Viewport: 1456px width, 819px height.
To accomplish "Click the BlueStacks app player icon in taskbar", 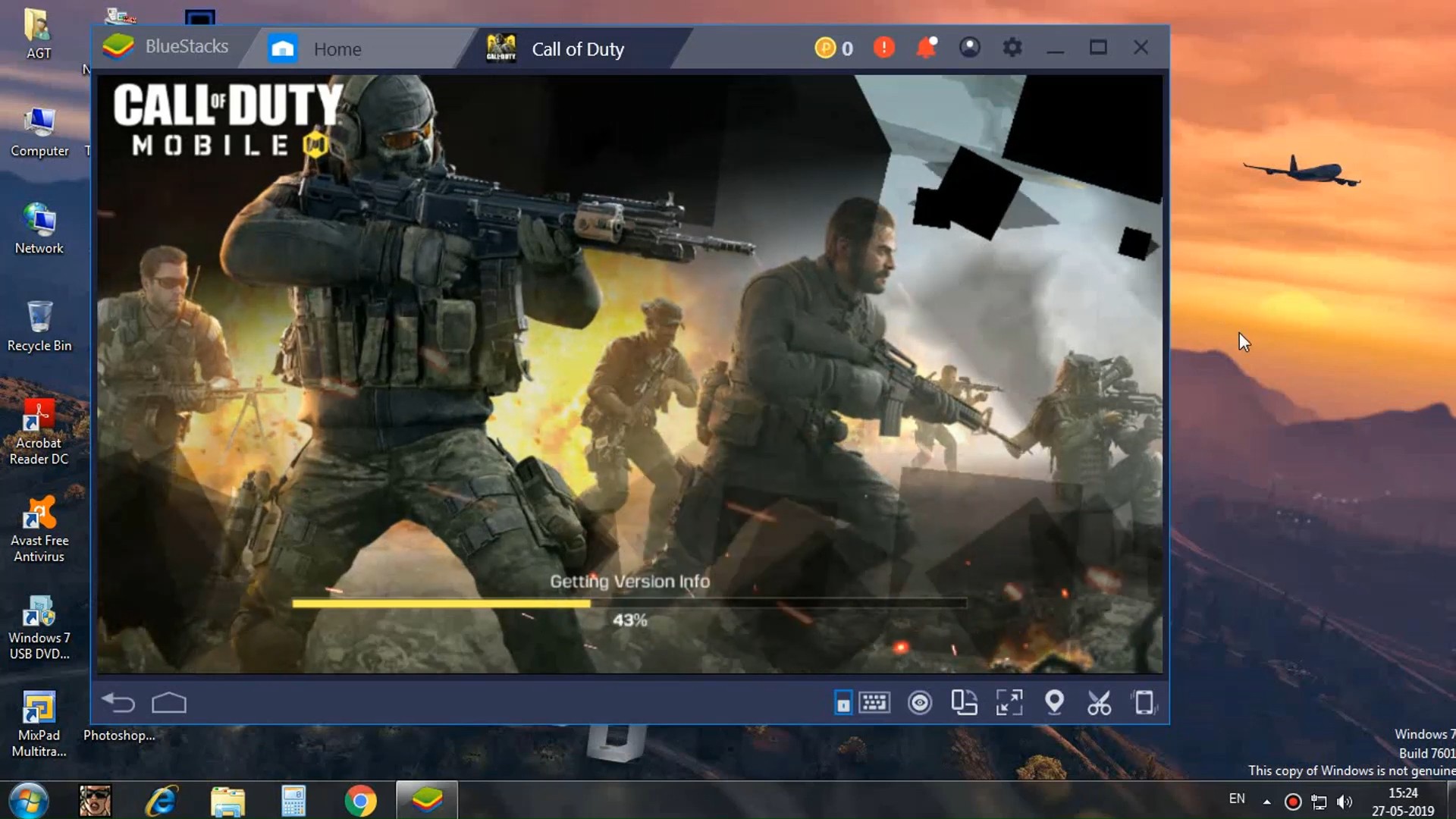I will (x=426, y=799).
